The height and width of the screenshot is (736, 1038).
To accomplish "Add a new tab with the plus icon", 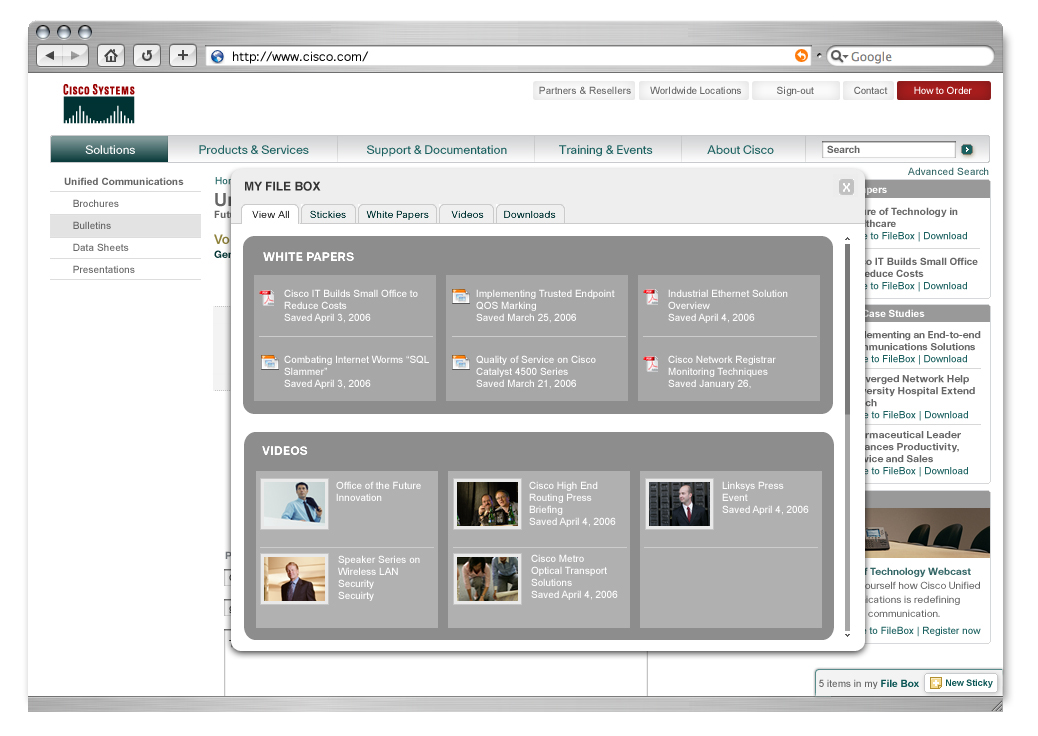I will click(183, 56).
